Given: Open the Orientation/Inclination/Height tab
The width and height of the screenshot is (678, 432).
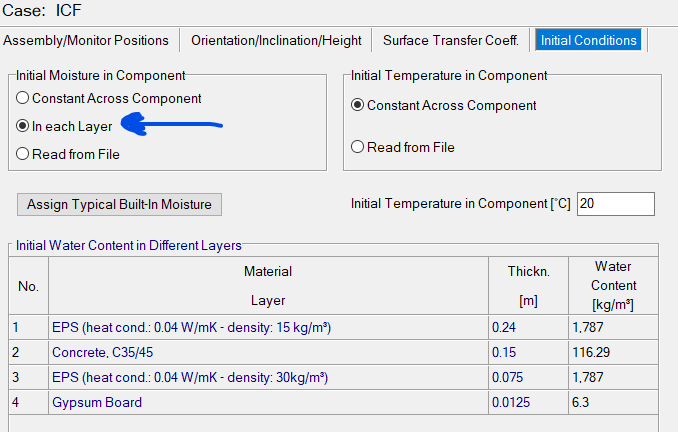Looking at the screenshot, I should tap(276, 40).
